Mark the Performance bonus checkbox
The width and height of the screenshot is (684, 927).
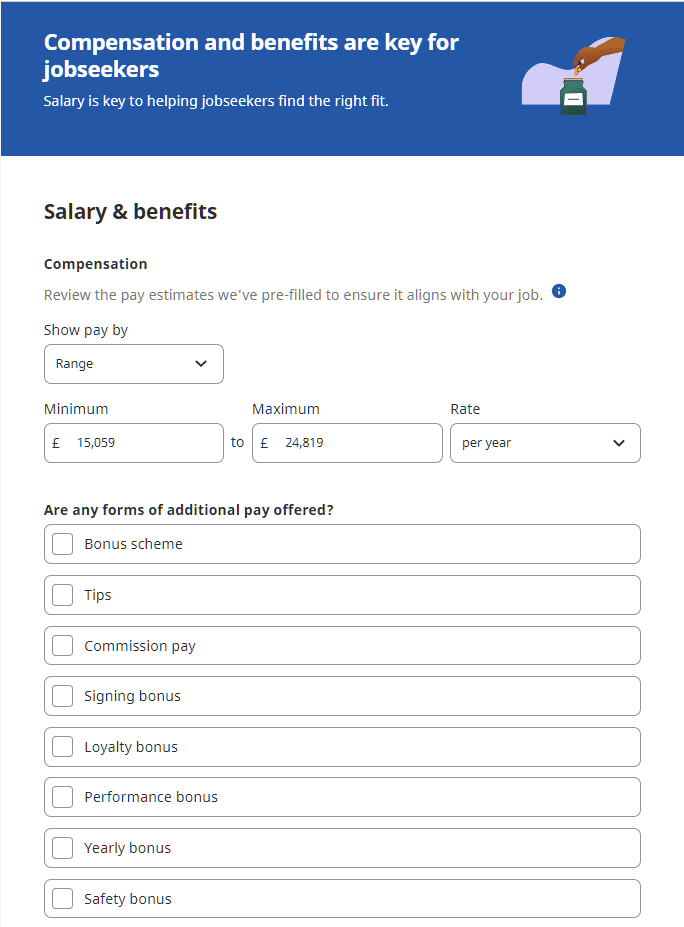pos(63,797)
